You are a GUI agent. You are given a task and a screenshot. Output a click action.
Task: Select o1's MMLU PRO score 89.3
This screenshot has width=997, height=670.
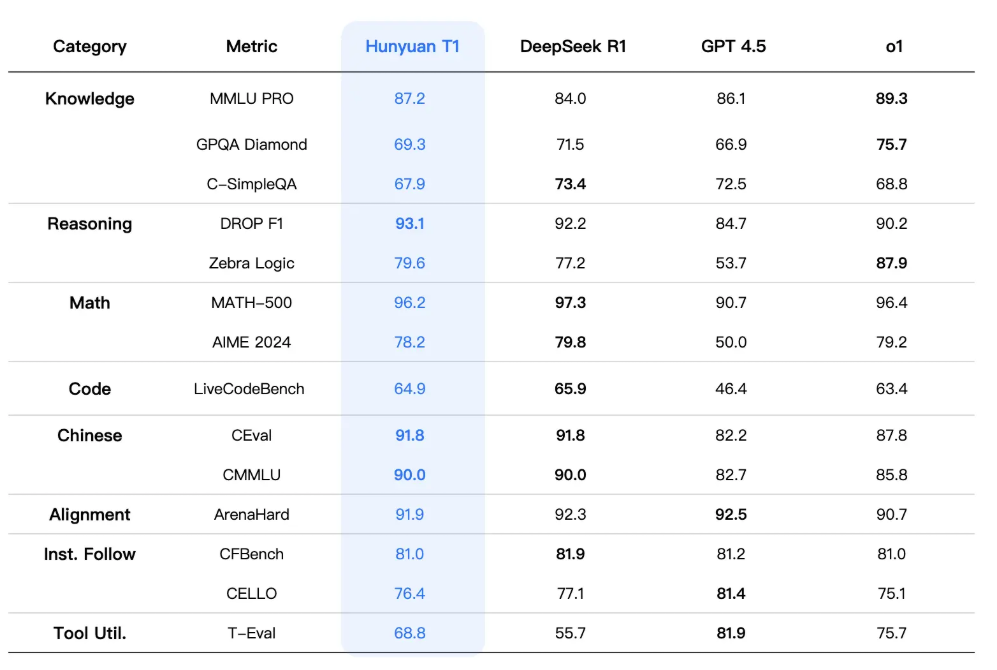891,99
